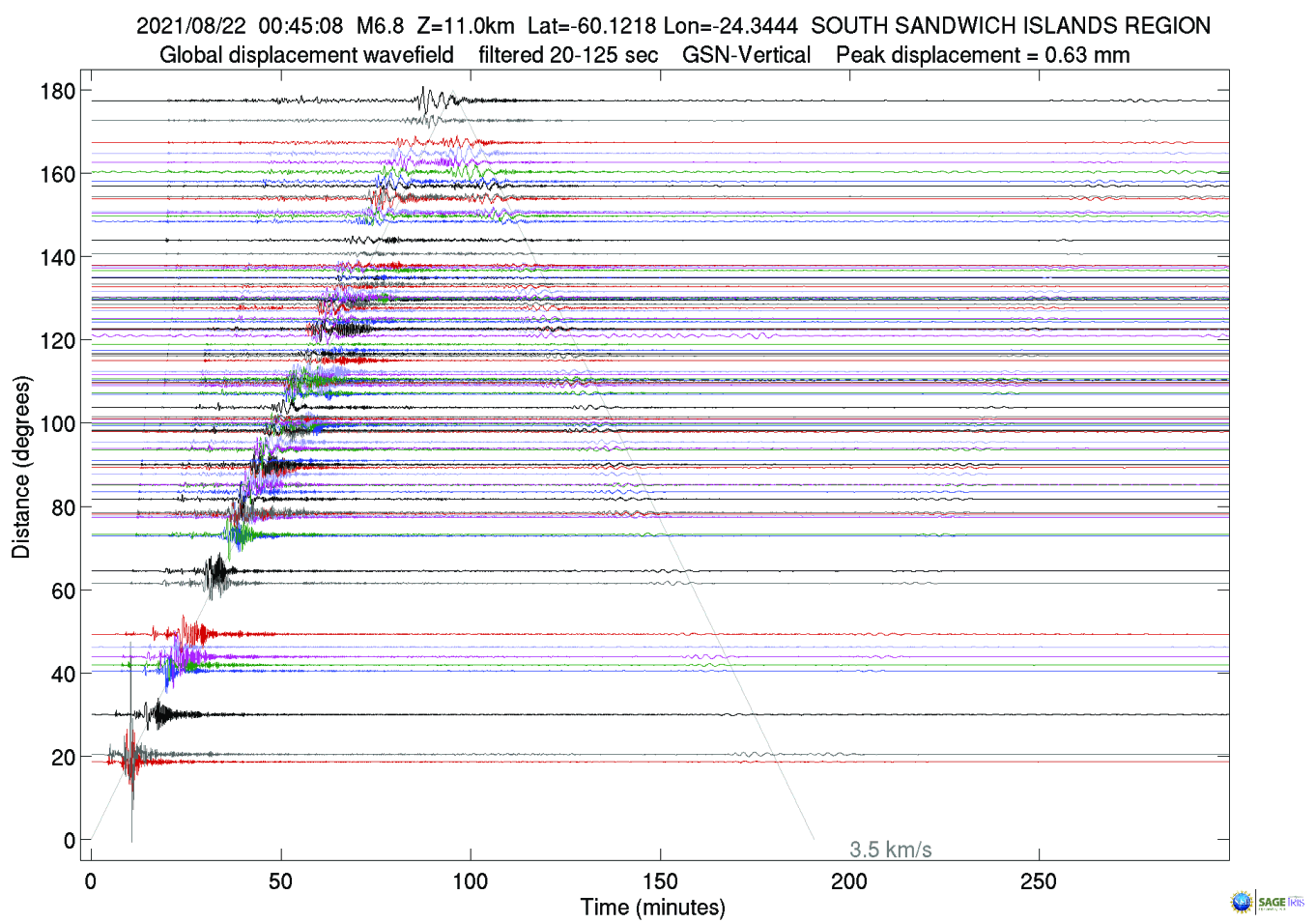Select the "Distance (degrees)" axis title
The image size is (1316, 923).
[x=21, y=467]
